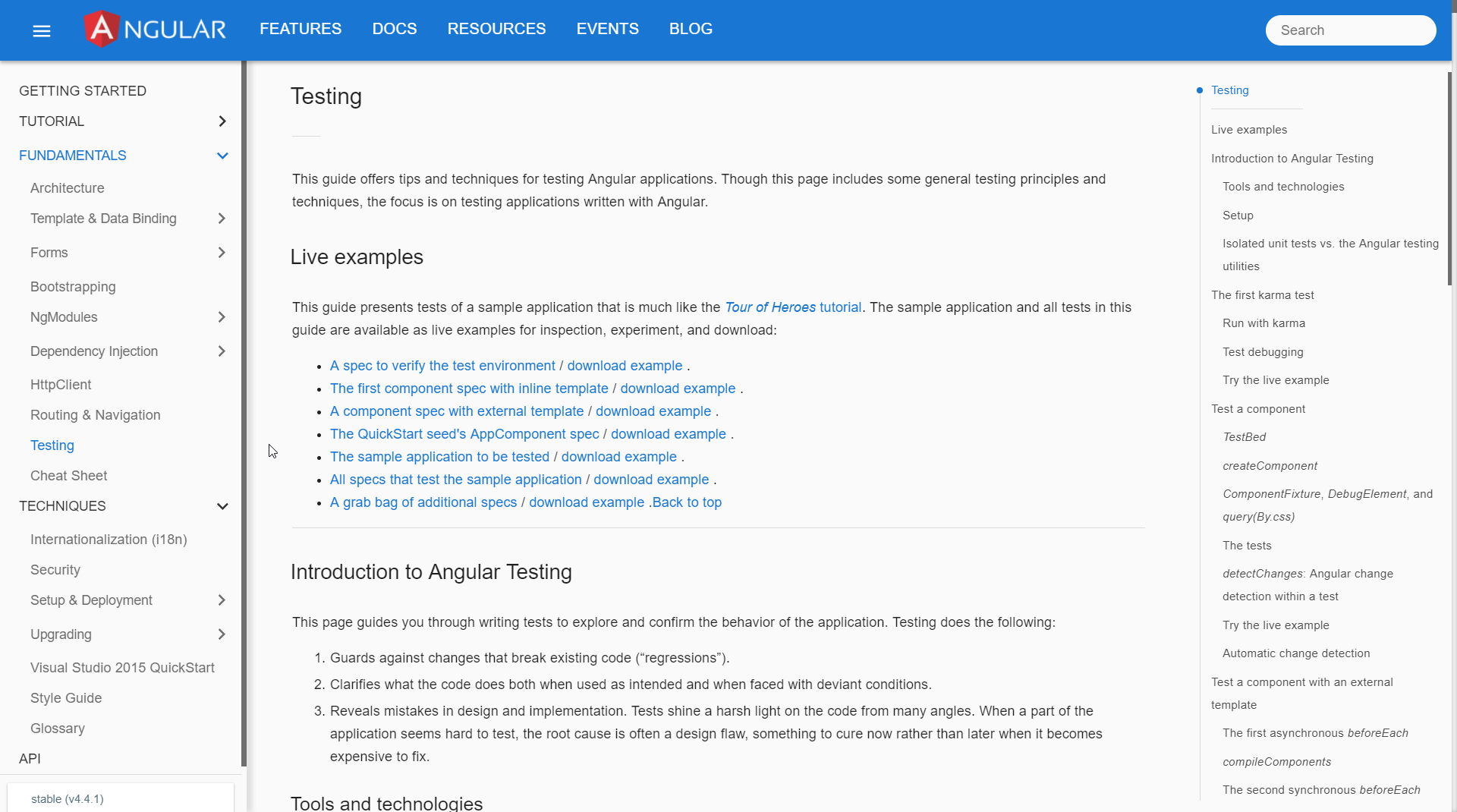Viewport: 1457px width, 812px height.
Task: Open the DOCS menu item
Action: click(395, 29)
